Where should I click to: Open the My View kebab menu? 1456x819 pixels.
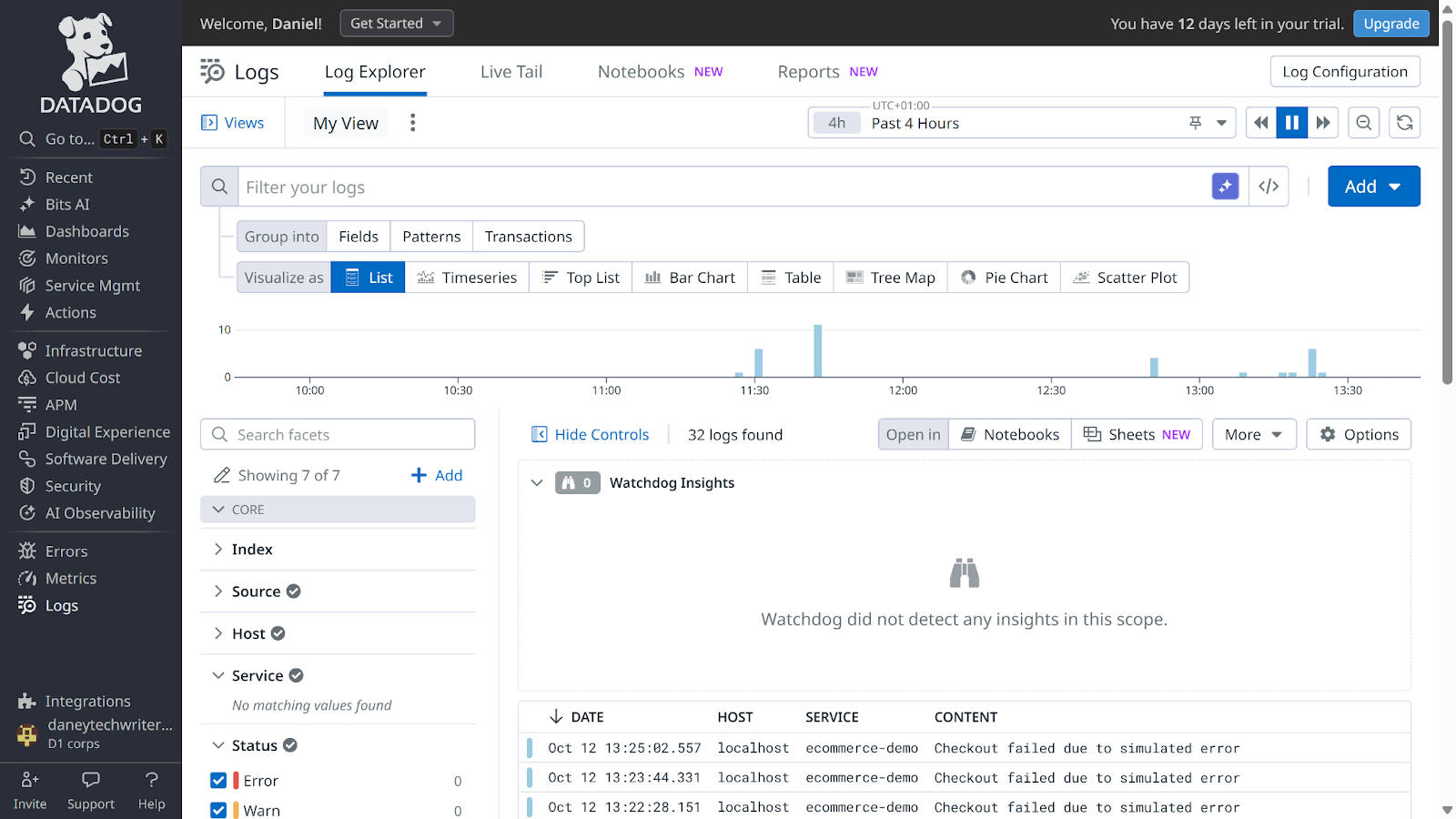tap(412, 123)
